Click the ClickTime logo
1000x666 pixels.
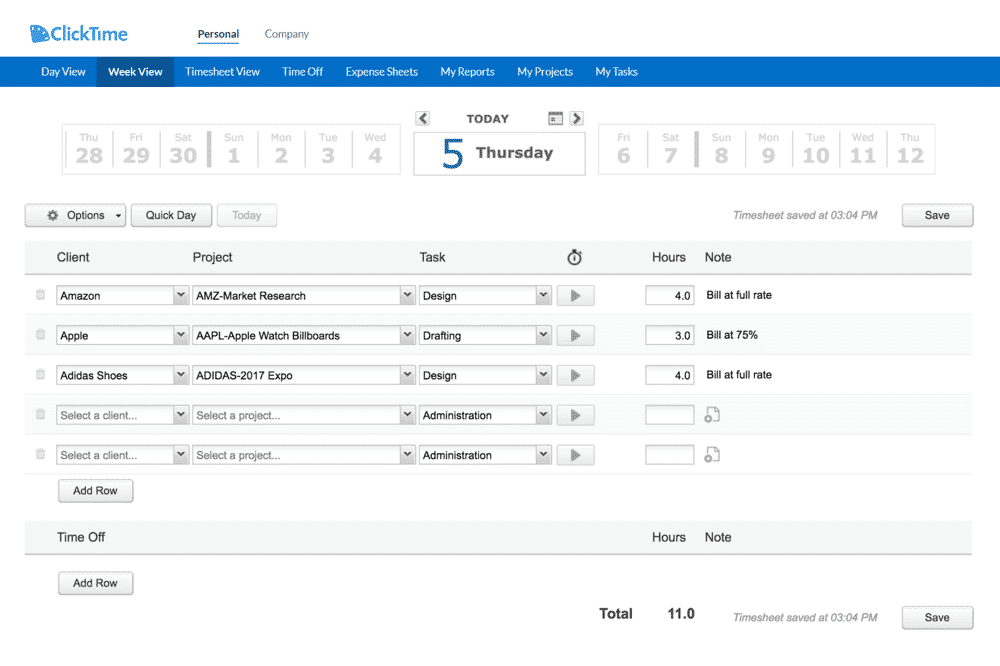[x=78, y=33]
